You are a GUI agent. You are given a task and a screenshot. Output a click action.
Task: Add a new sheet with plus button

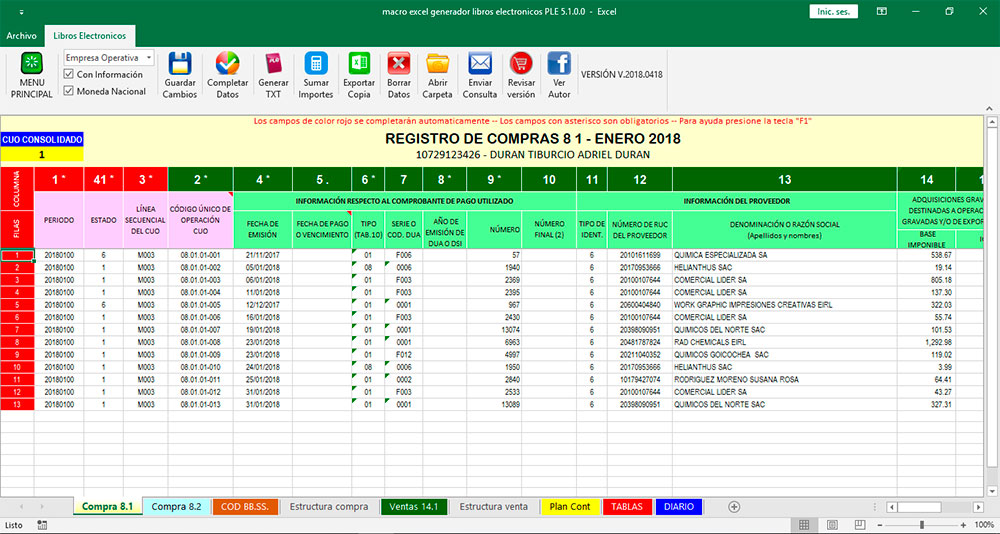tap(734, 507)
